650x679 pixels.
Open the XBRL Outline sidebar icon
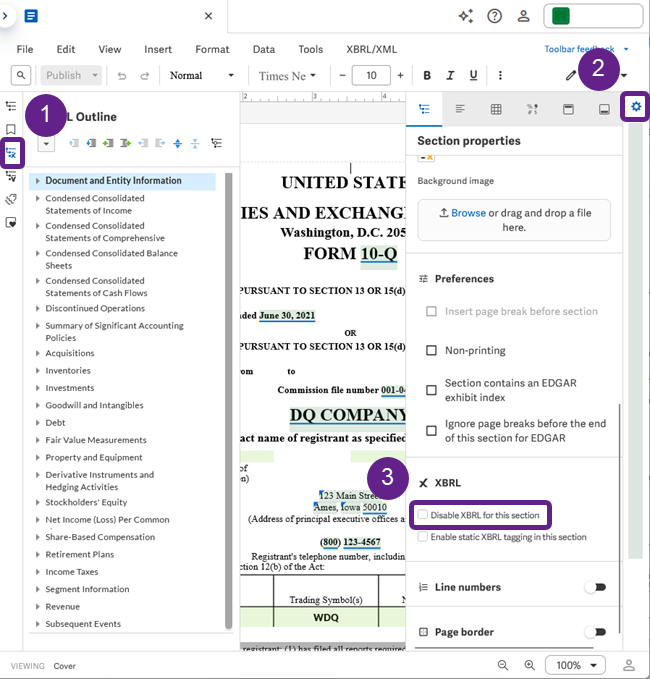click(11, 152)
